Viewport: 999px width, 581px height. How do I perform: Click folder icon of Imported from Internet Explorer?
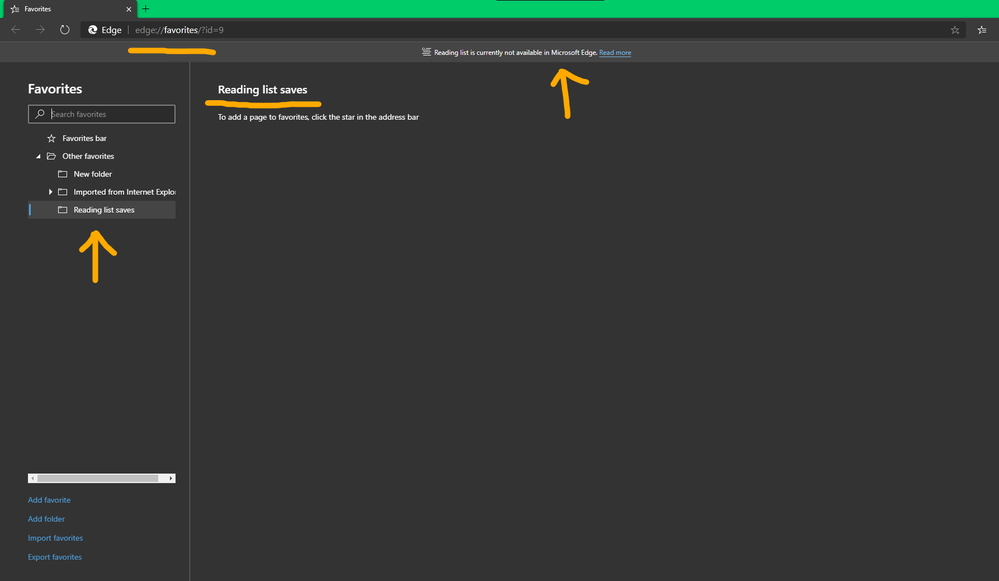coord(62,192)
